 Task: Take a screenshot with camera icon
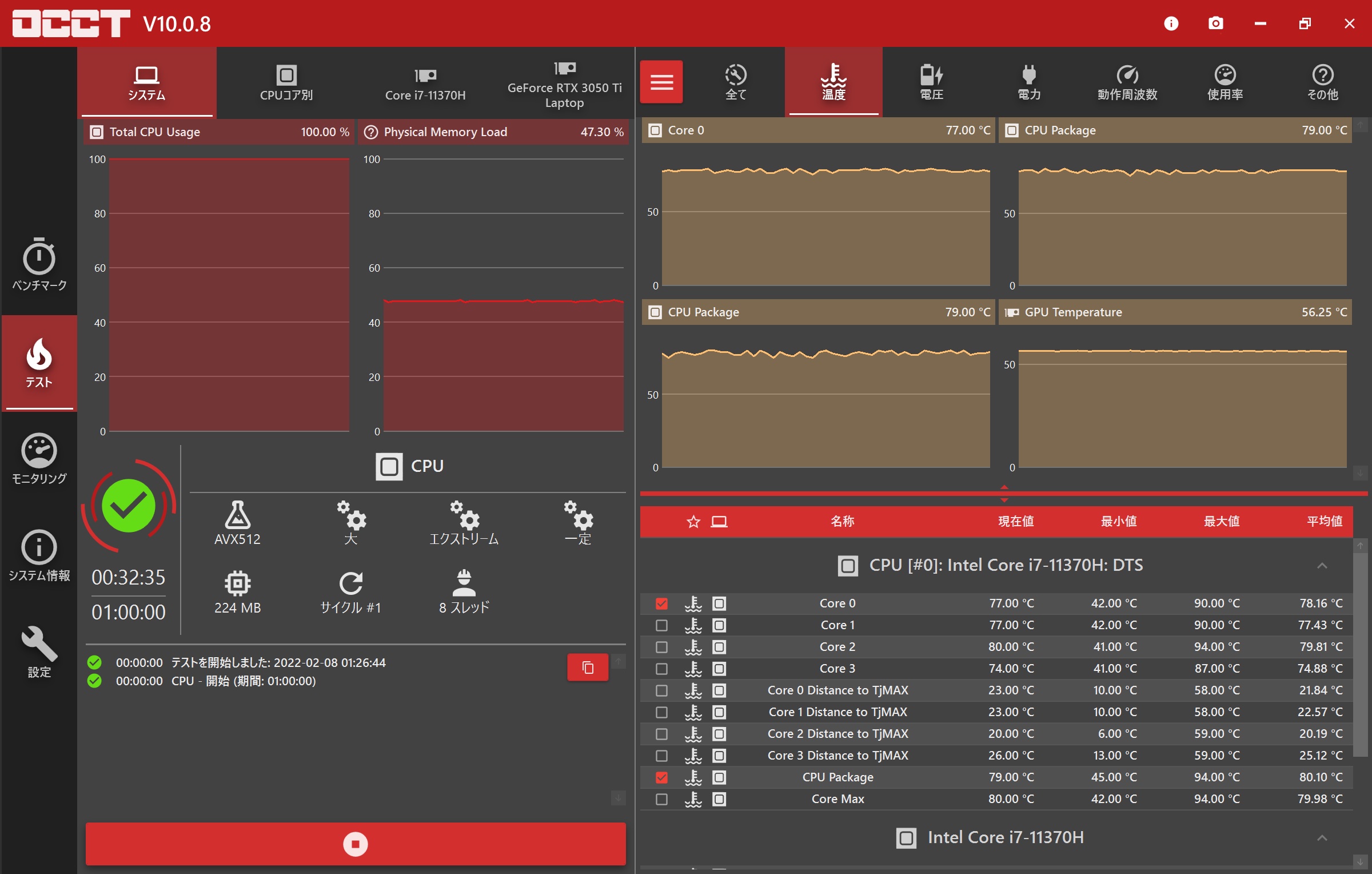click(x=1215, y=23)
